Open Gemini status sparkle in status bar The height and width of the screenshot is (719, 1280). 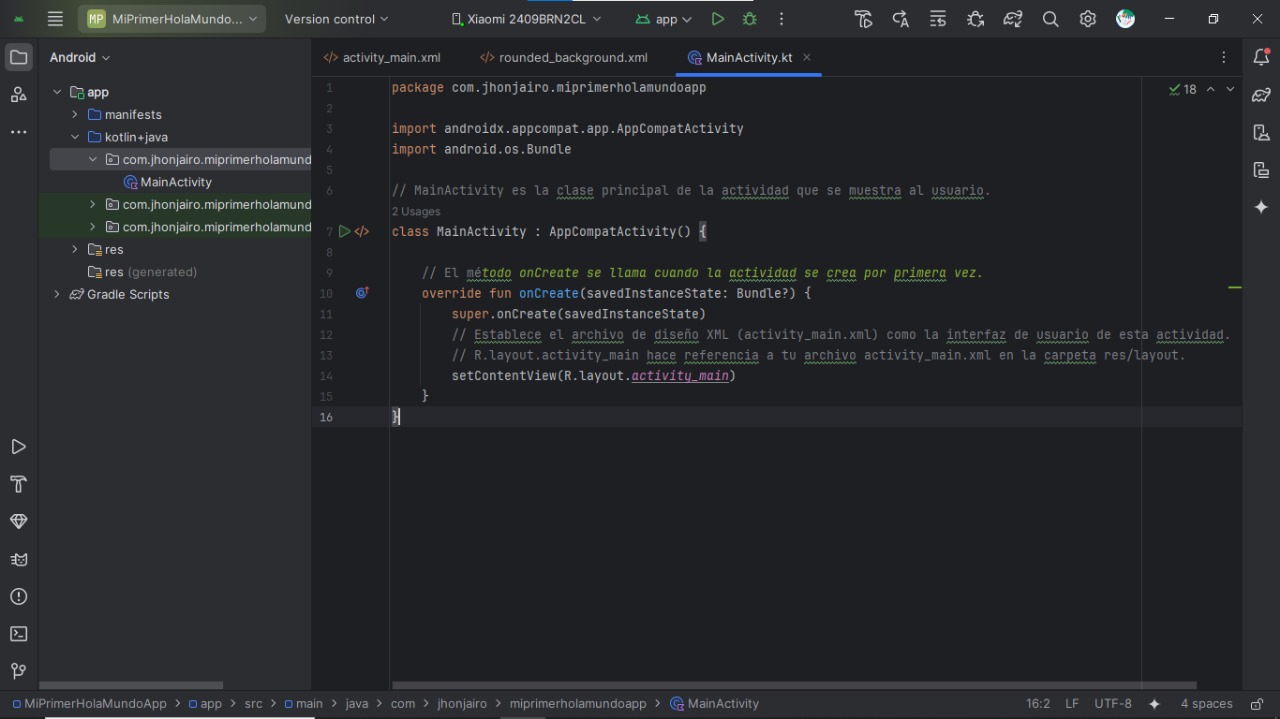[x=1155, y=704]
